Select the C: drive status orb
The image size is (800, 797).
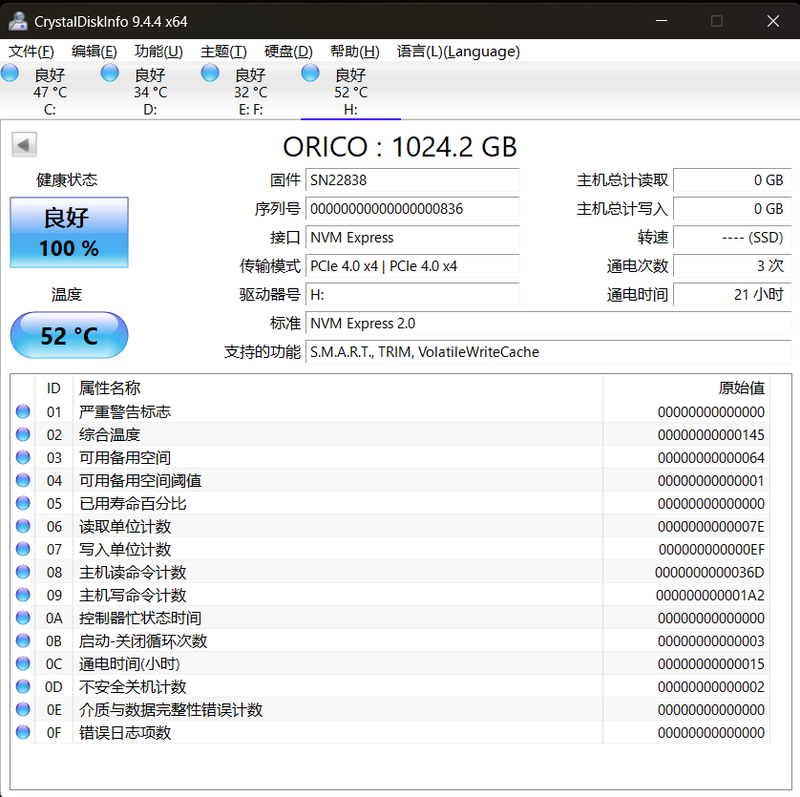(10, 73)
